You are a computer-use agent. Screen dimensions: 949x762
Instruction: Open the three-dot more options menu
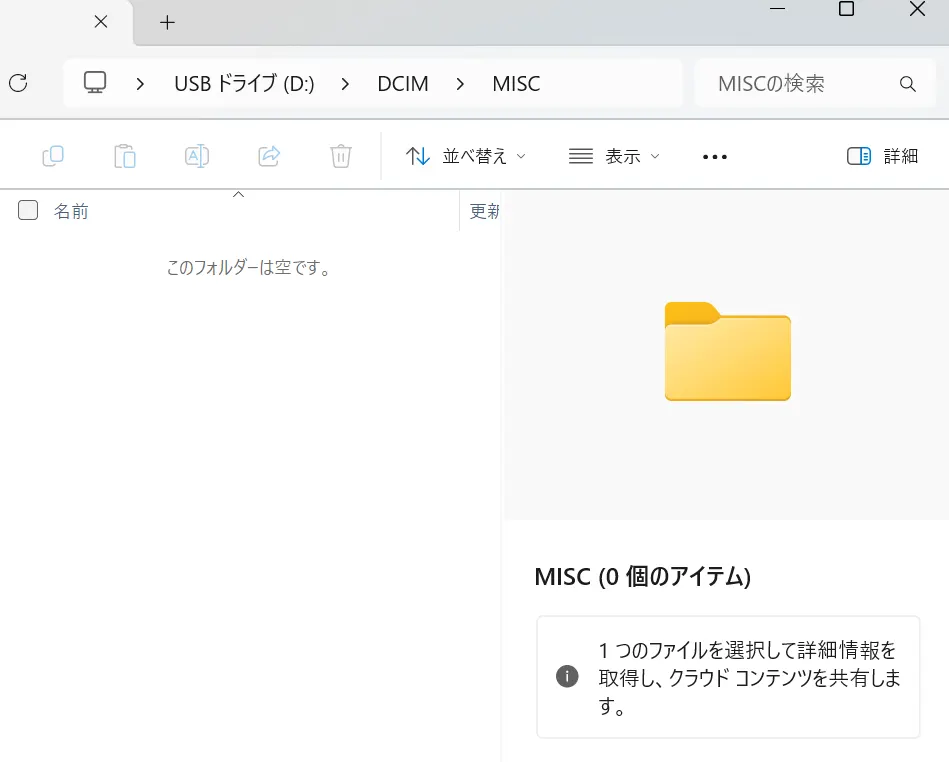point(715,157)
